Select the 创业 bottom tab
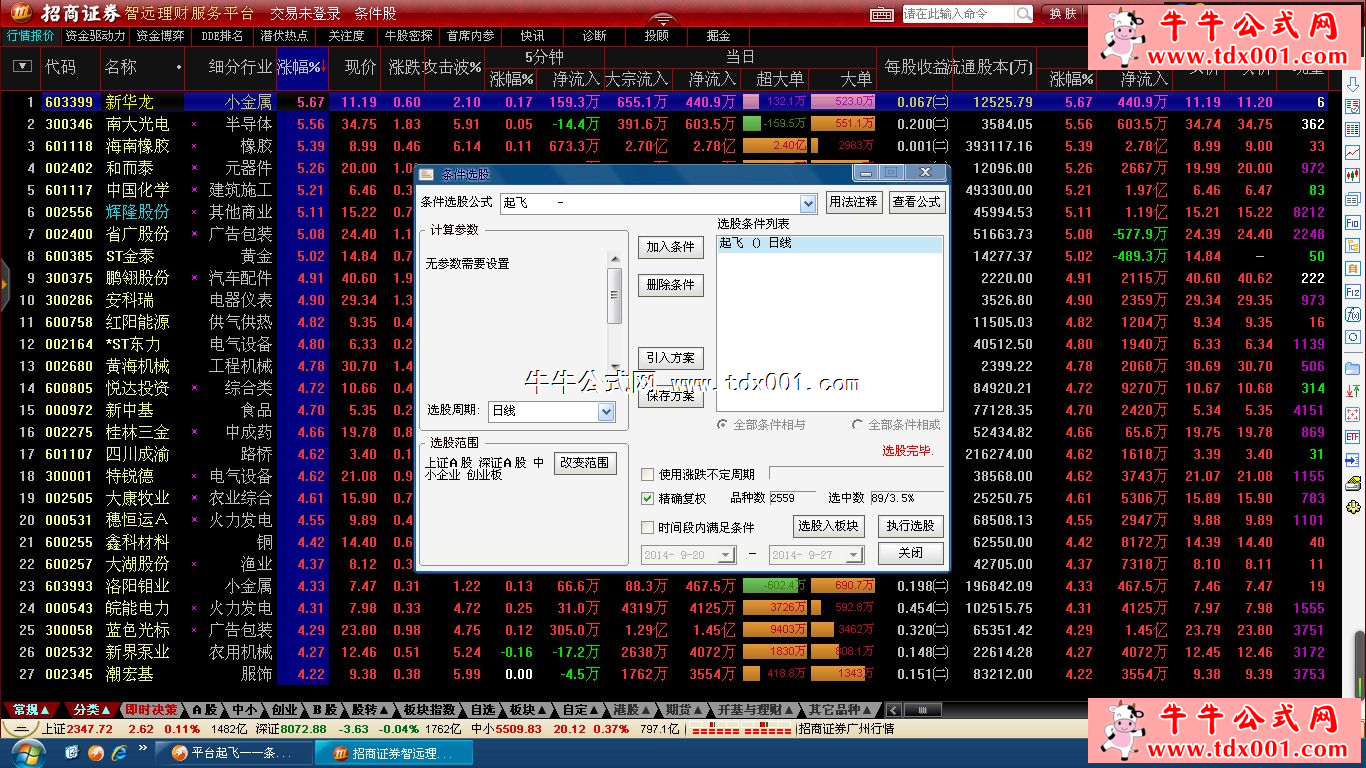Image resolution: width=1366 pixels, height=768 pixels. (284, 709)
